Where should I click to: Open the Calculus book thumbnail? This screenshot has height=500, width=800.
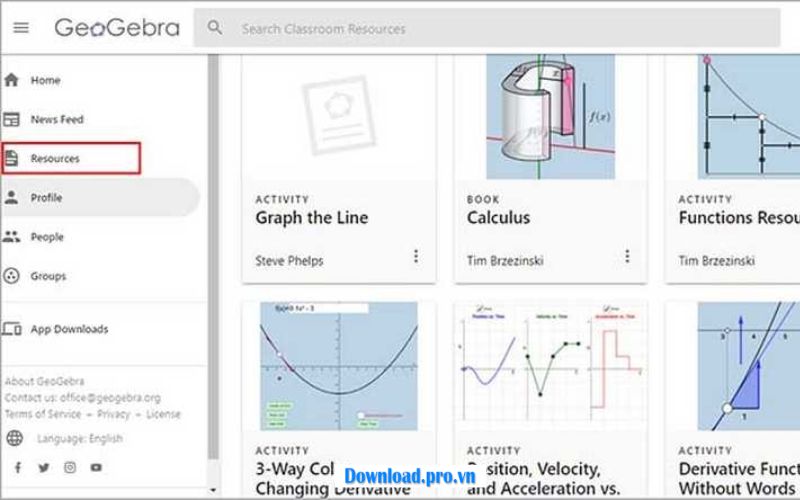click(550, 118)
